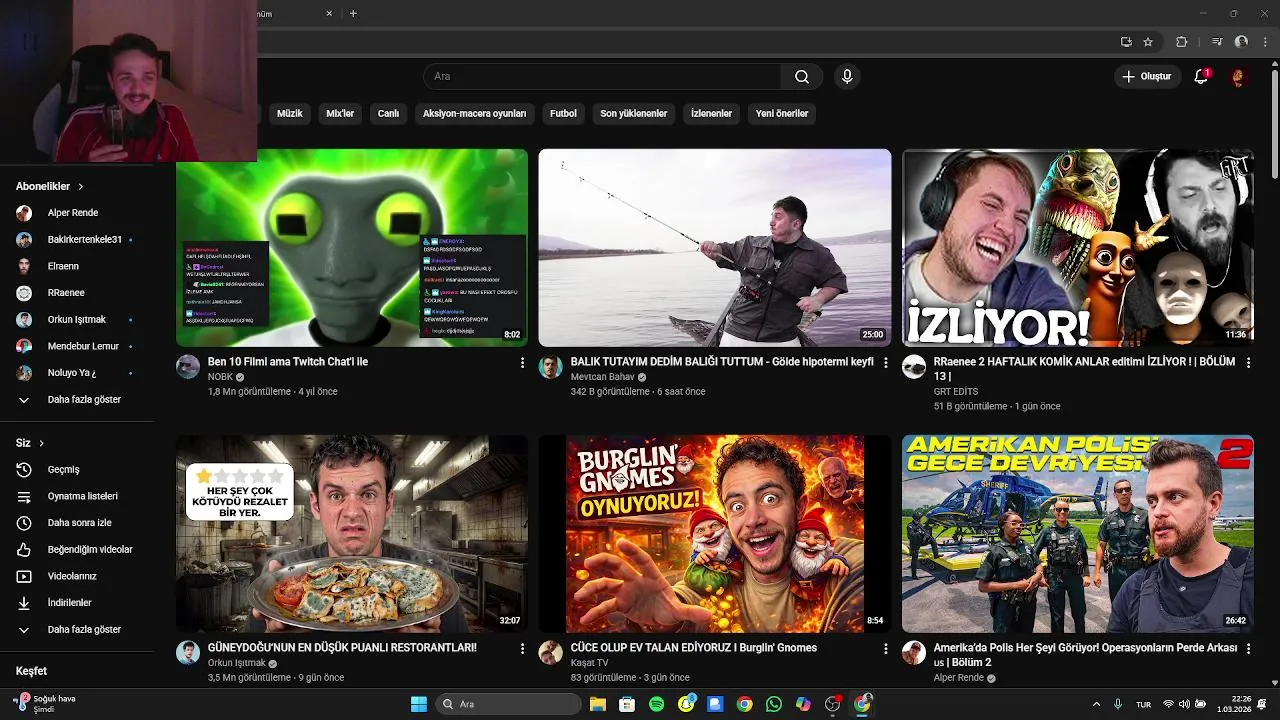Screen dimensions: 1280x720
Task: Open the YouTube notifications bell
Action: pyautogui.click(x=1201, y=77)
